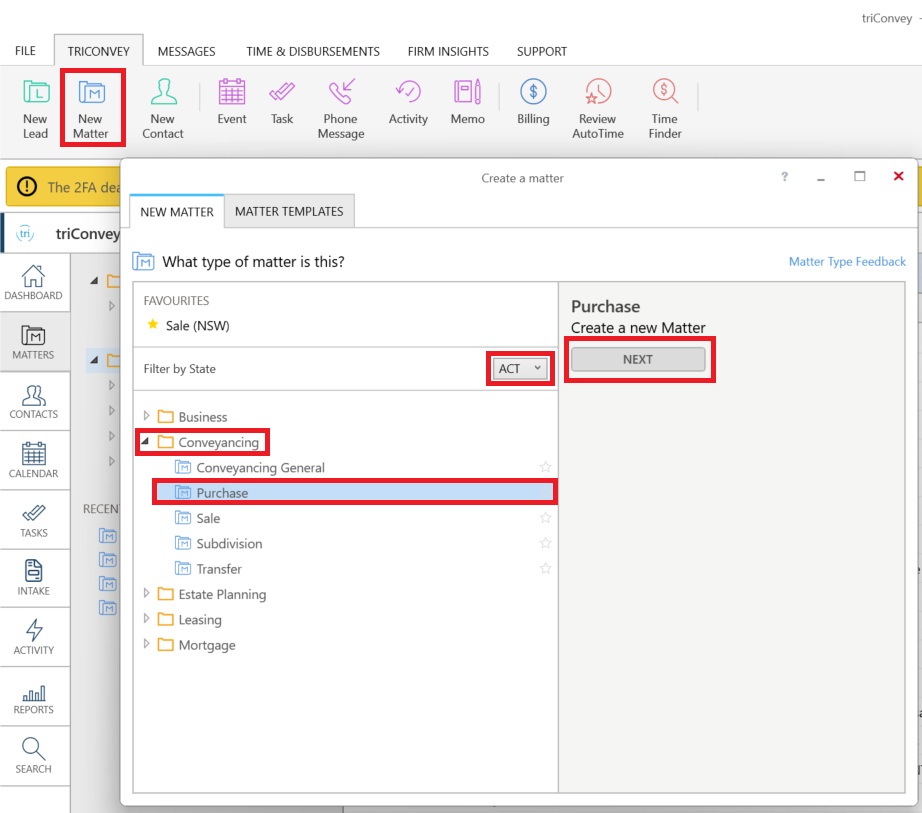Open Contacts in sidebar
Viewport: 922px width, 813px height.
[34, 402]
